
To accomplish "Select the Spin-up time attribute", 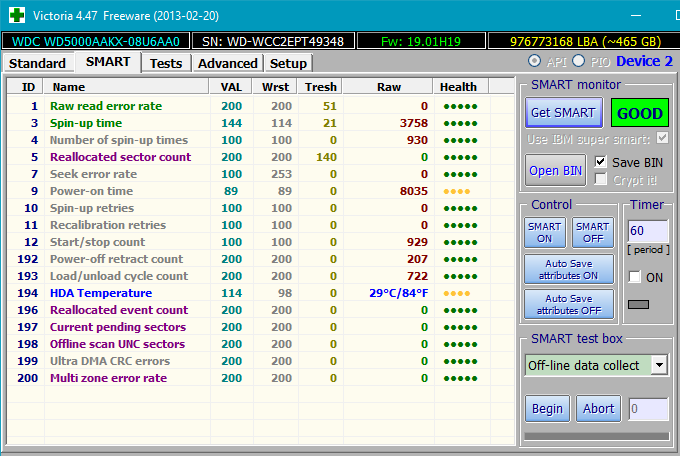I will click(x=260, y=123).
